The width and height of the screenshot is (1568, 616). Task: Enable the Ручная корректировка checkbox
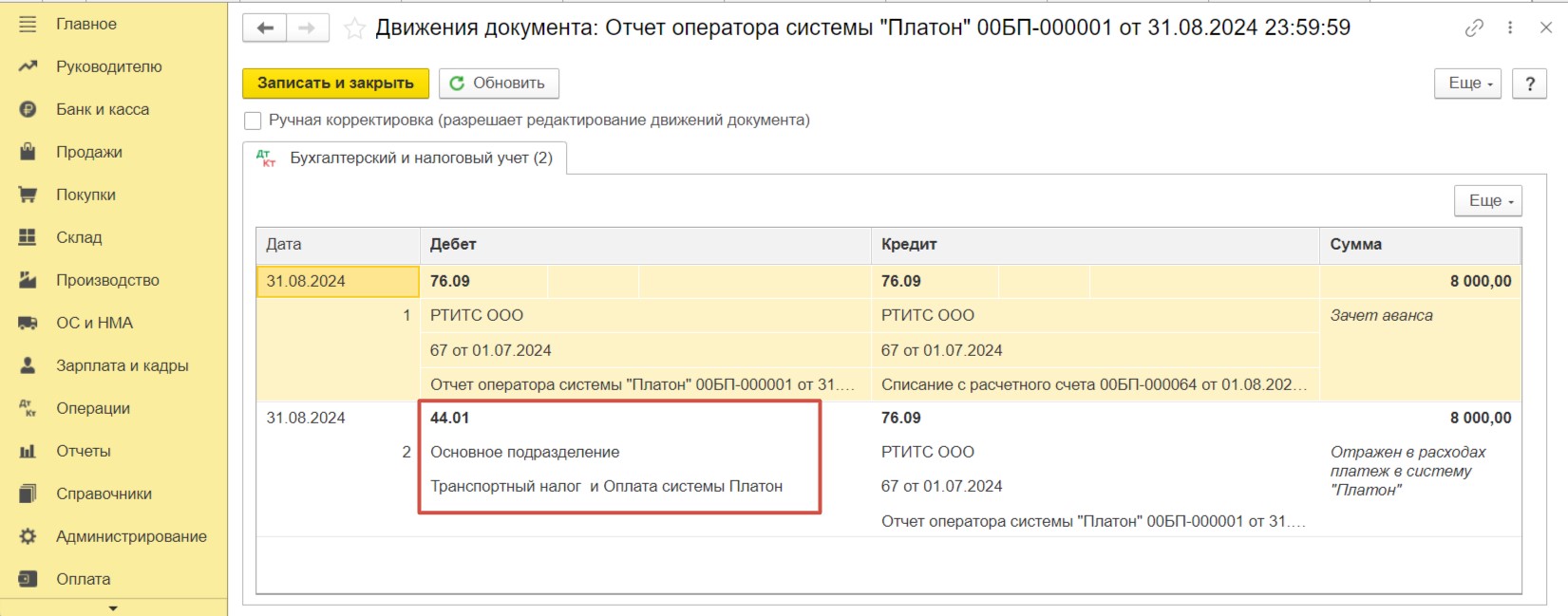[253, 121]
